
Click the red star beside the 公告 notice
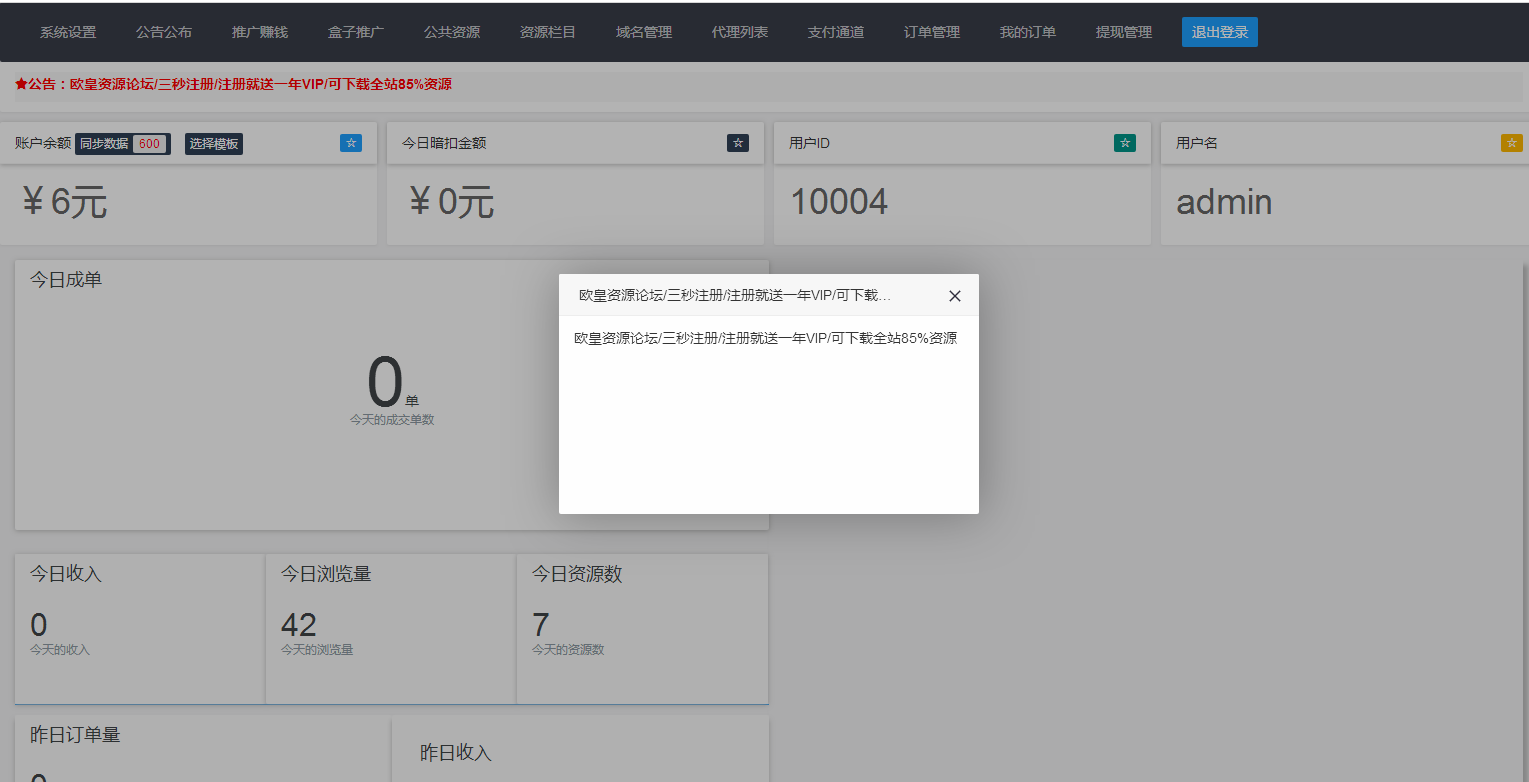pos(21,84)
